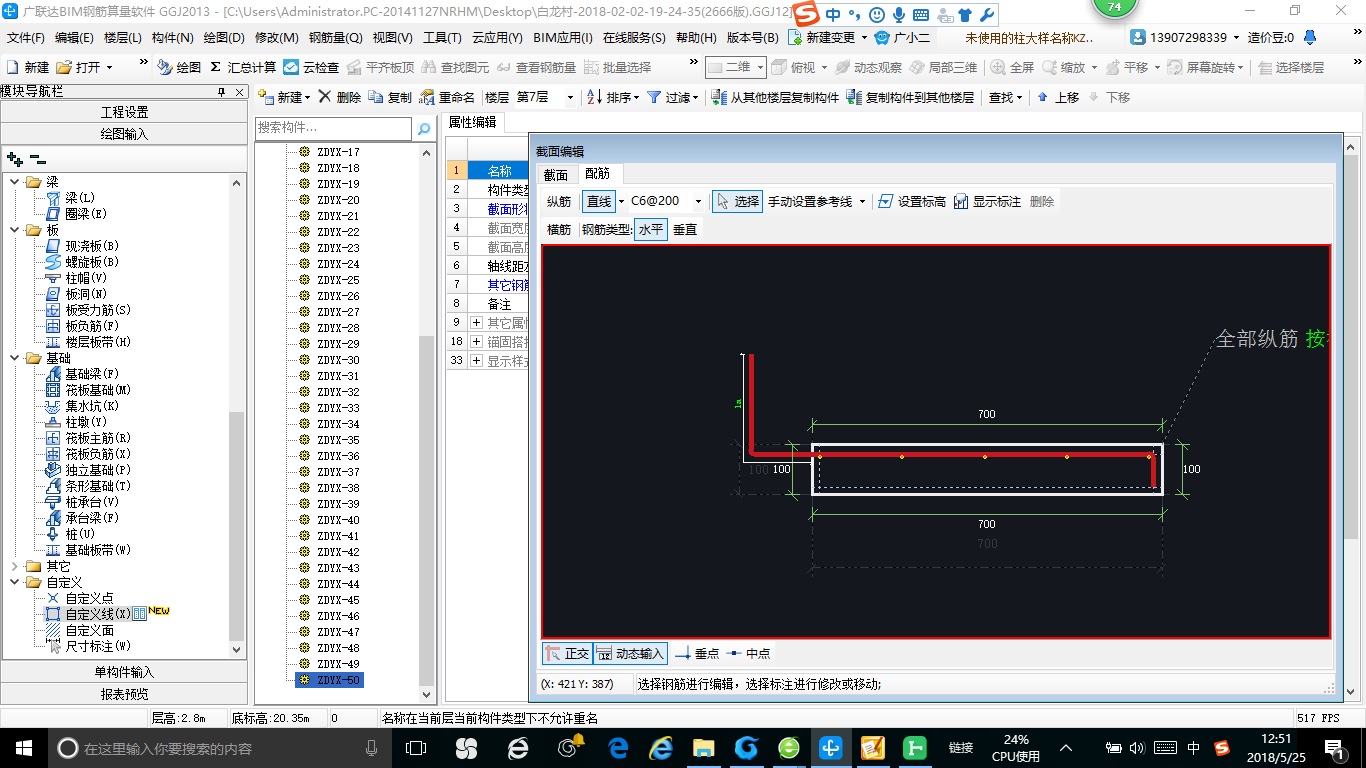Switch to 横筋 transverse rebar mode
Screen dimensions: 1366x768
559,229
